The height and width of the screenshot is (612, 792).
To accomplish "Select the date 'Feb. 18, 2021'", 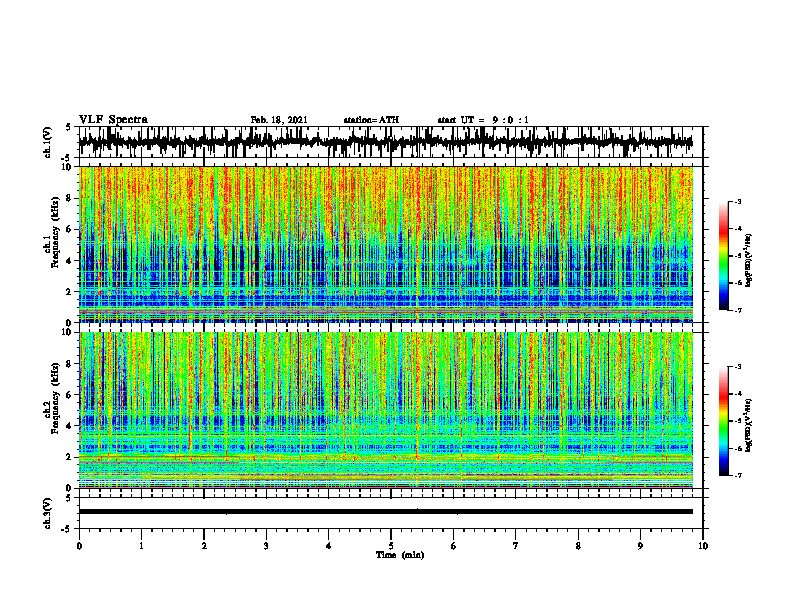I will pos(279,120).
